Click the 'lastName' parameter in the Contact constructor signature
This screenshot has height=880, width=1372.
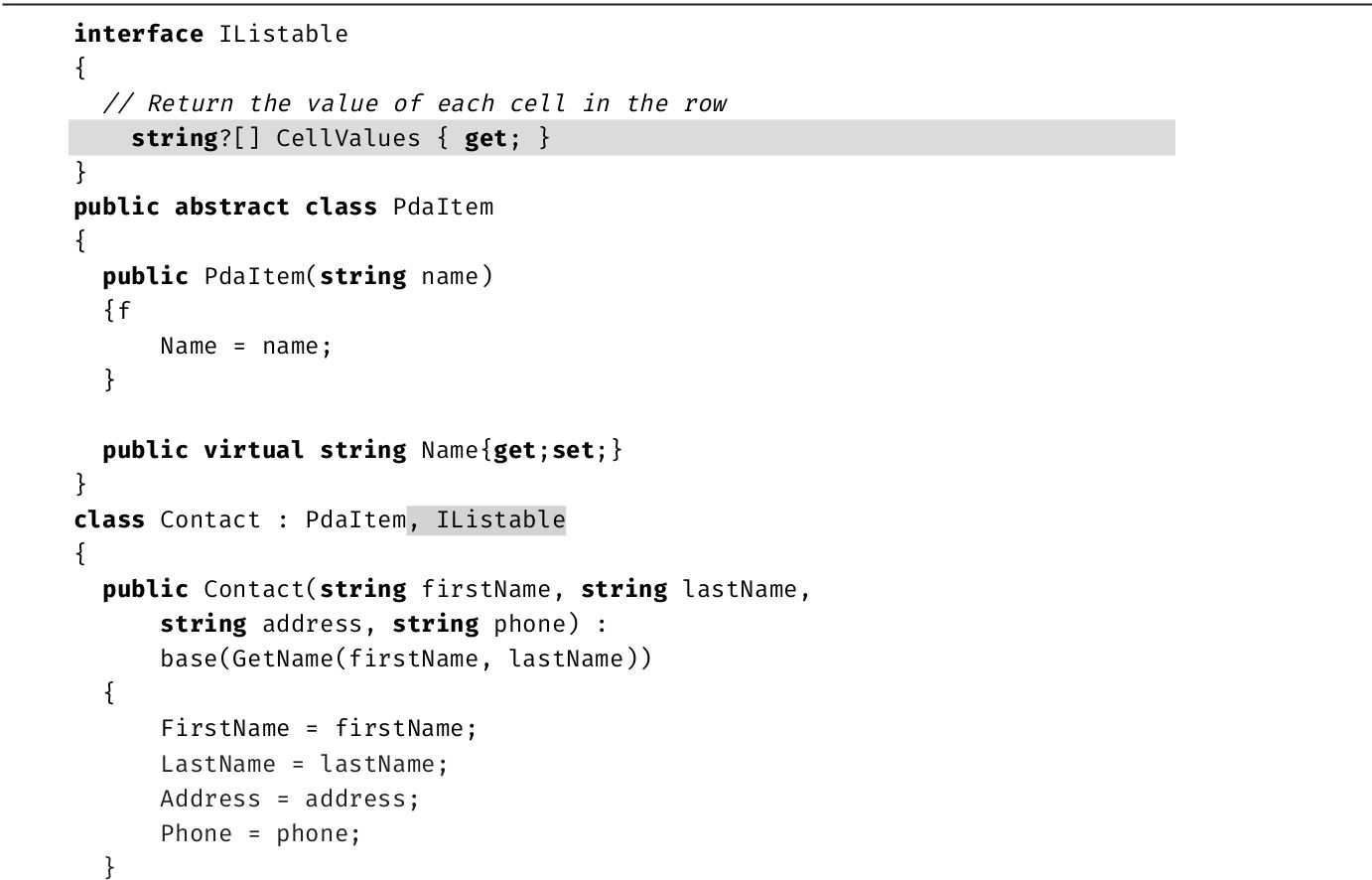pos(740,589)
